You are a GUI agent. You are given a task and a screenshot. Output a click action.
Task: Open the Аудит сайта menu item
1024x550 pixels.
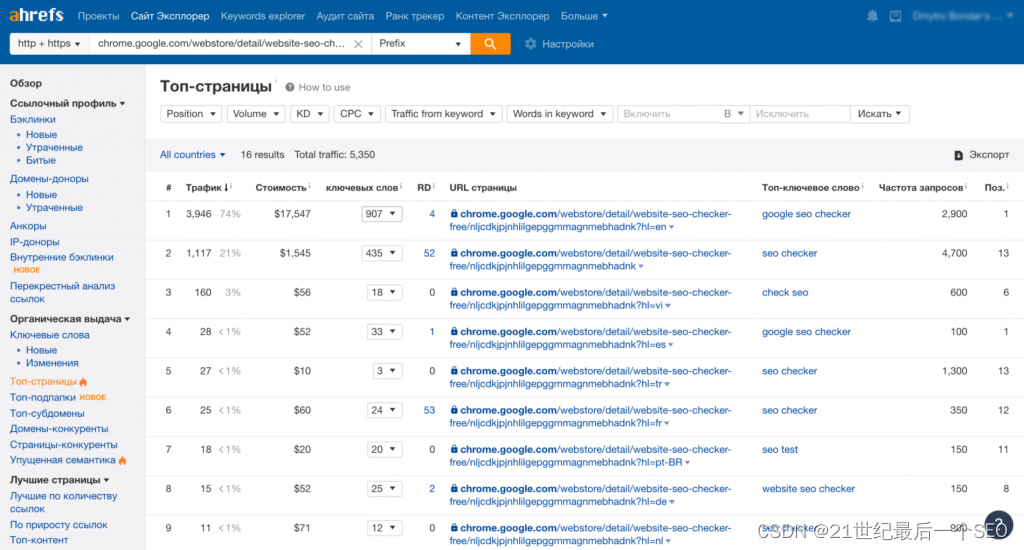pyautogui.click(x=345, y=16)
